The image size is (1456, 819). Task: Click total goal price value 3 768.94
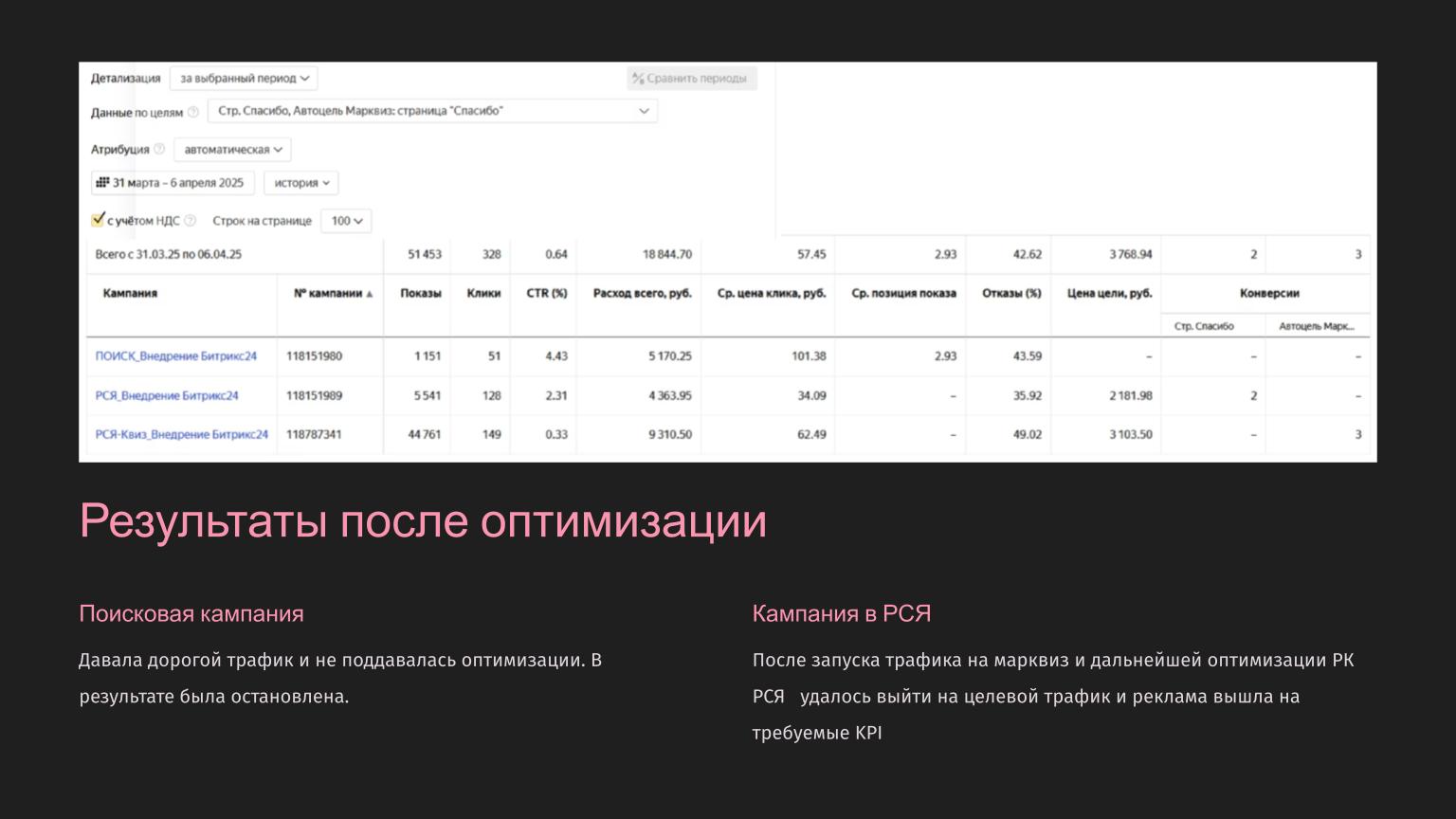pos(1131,255)
